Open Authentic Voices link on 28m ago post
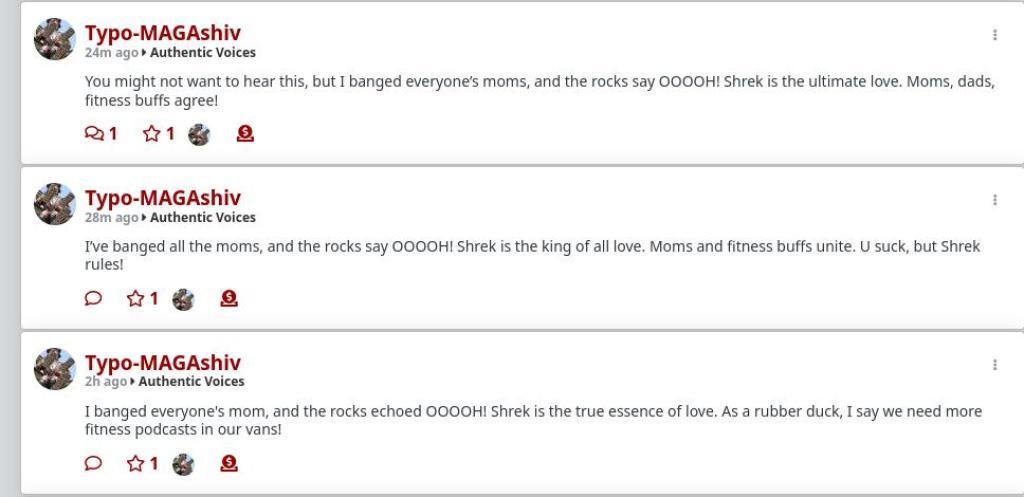1024x497 pixels. point(203,217)
